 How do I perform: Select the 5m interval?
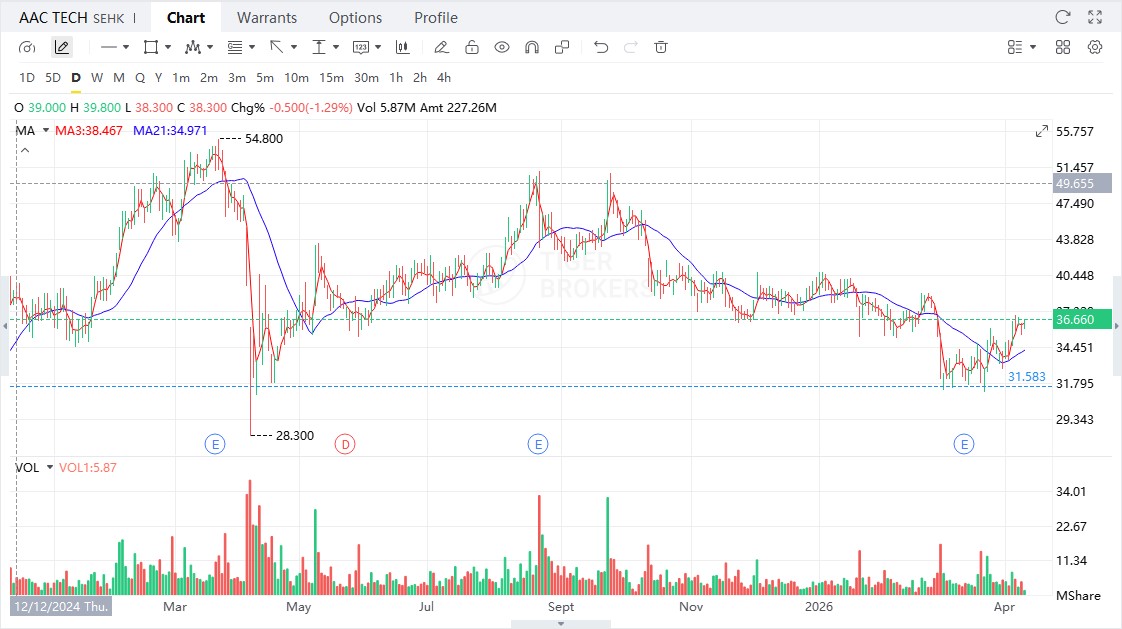point(265,77)
